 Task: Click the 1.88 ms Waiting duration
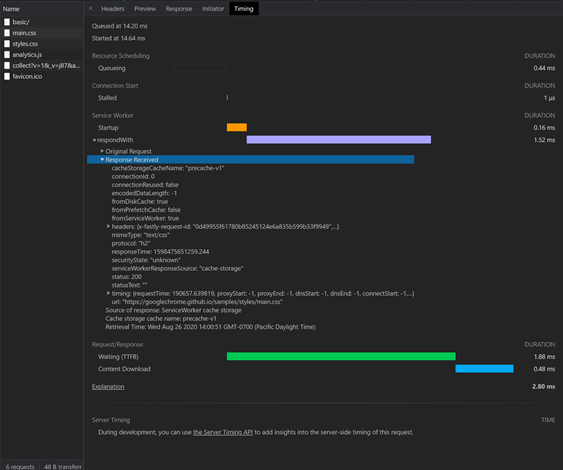(544, 357)
